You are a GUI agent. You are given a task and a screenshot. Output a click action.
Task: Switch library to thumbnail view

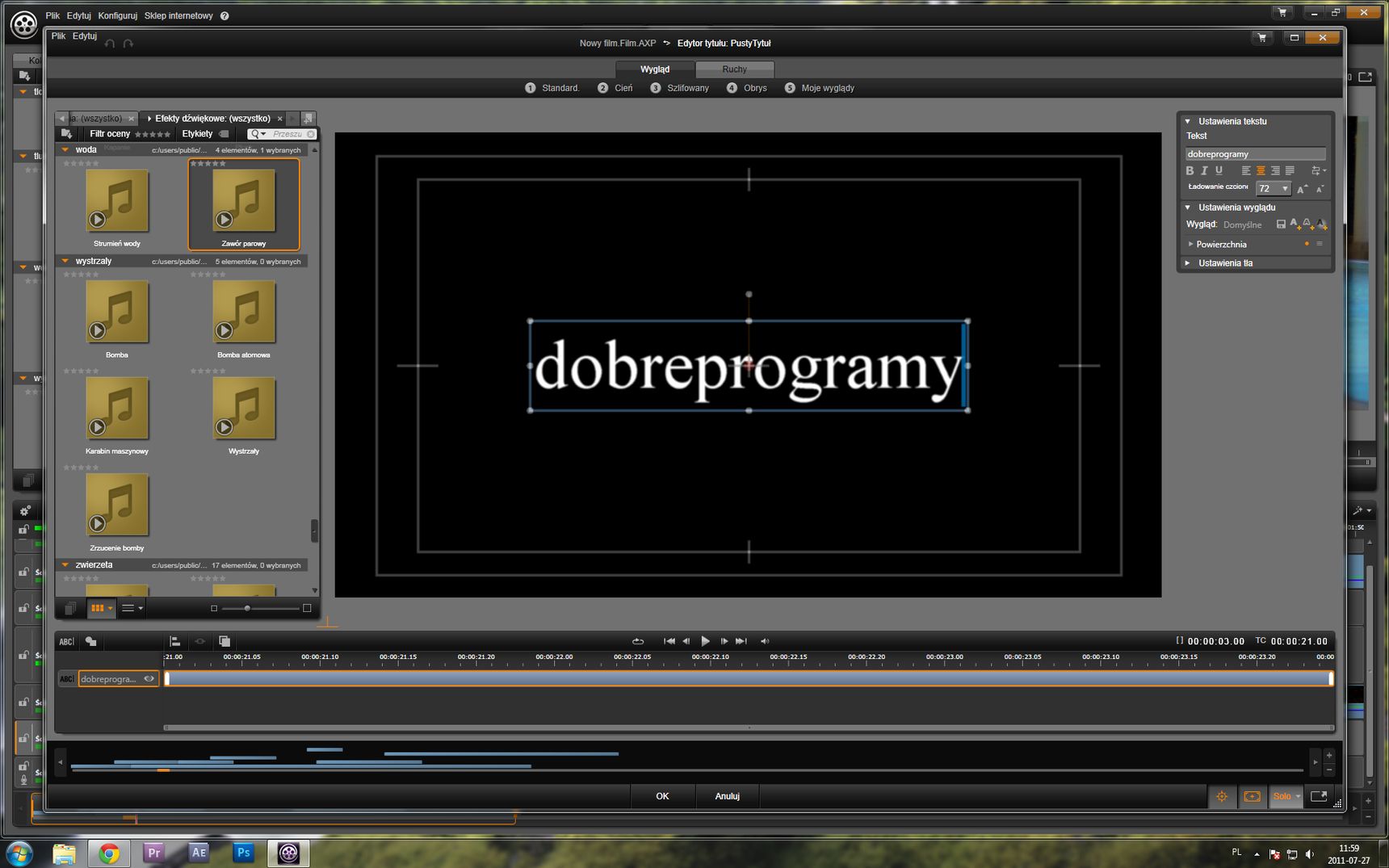[101, 608]
